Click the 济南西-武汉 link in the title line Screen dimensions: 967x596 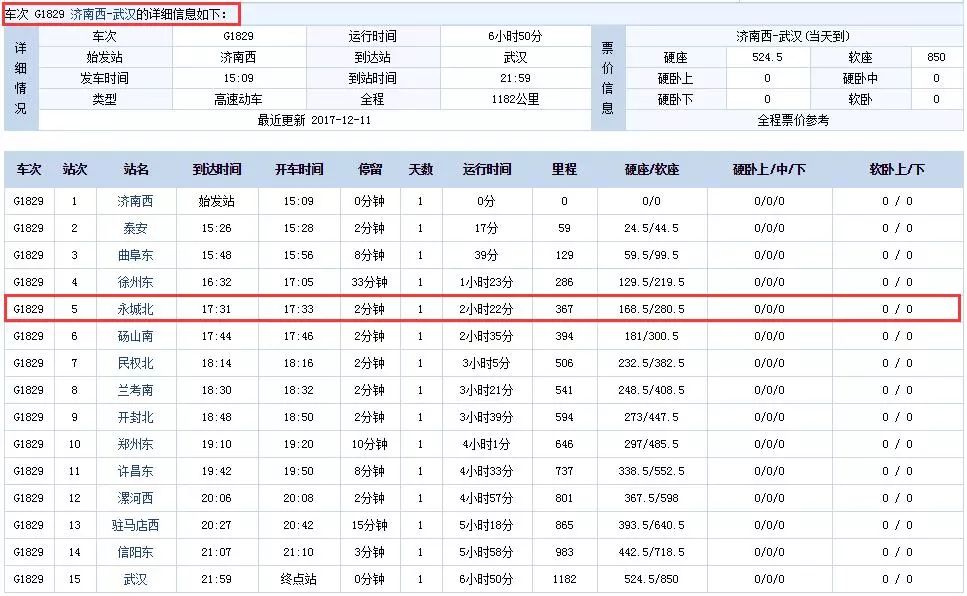(x=103, y=14)
